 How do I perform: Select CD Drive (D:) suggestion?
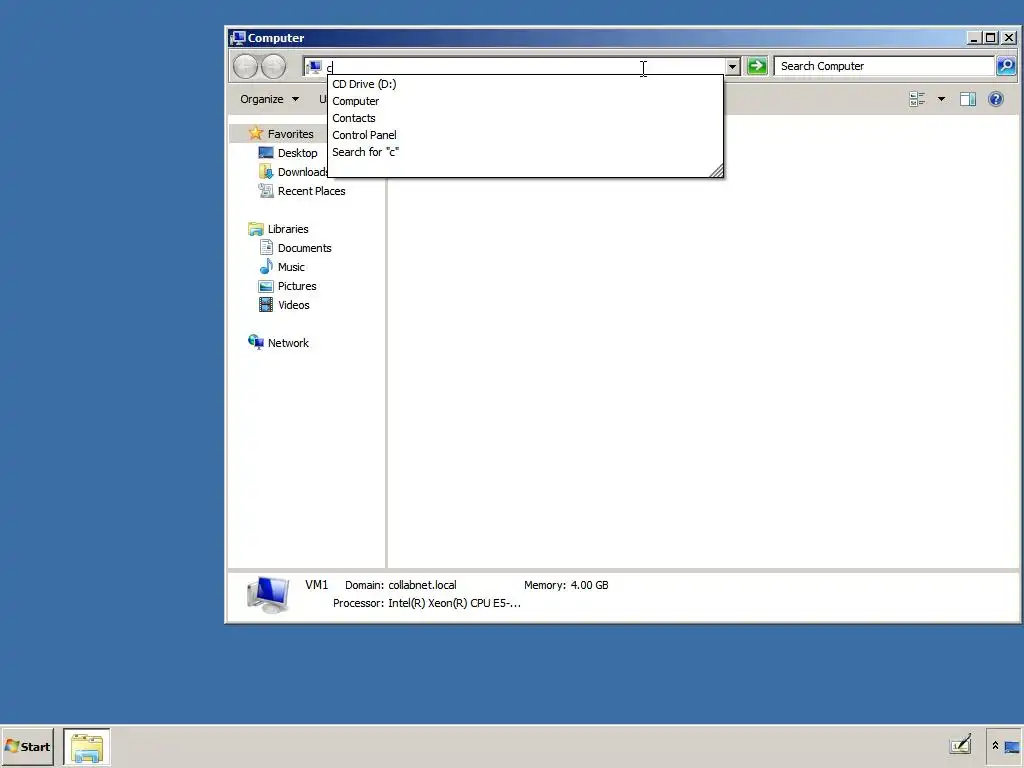525,84
